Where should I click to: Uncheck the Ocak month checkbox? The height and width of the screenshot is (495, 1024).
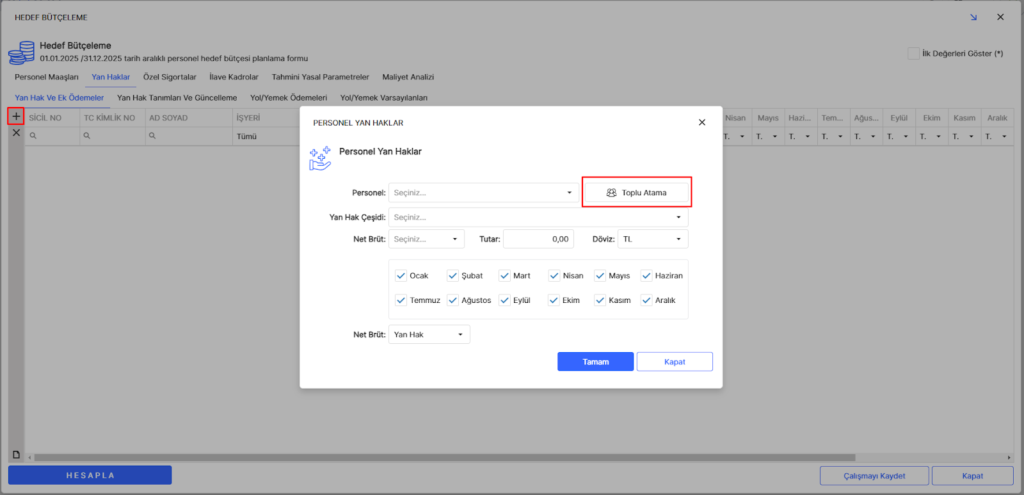pos(401,276)
